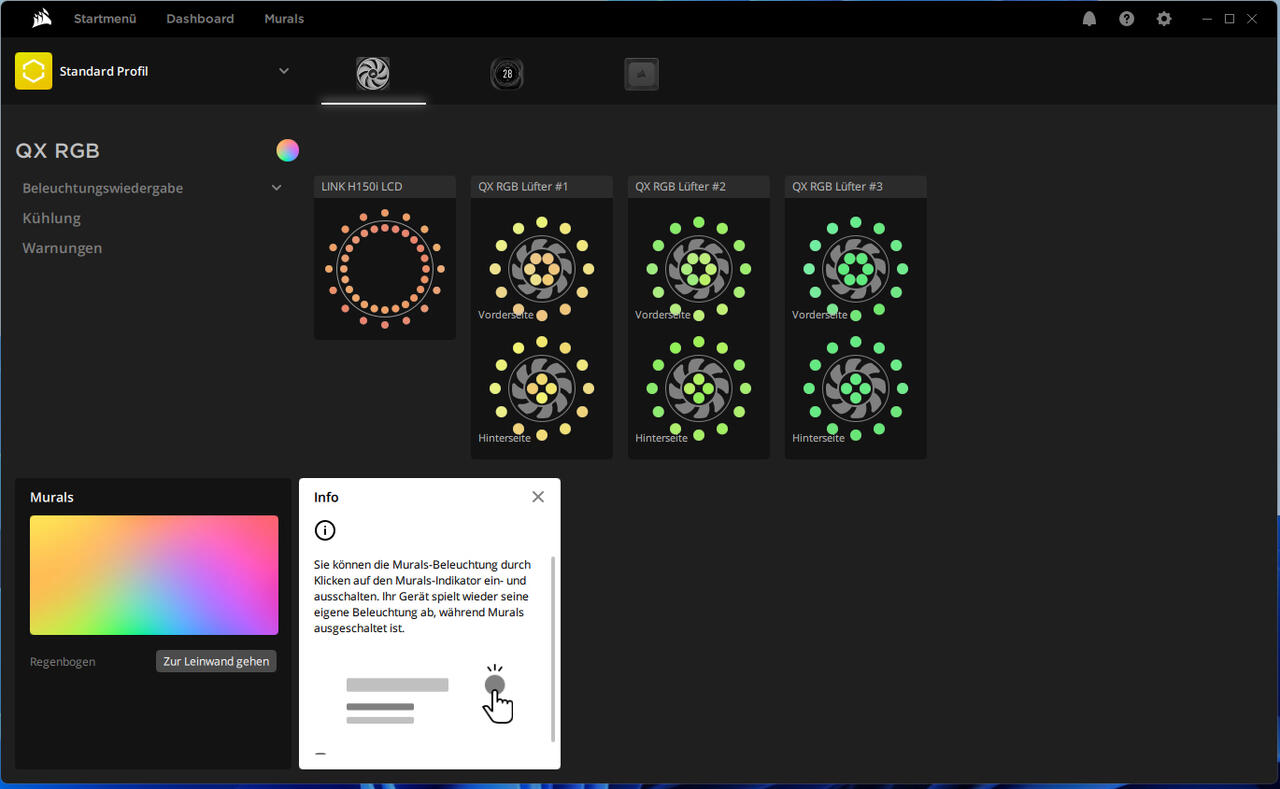Viewport: 1280px width, 789px height.
Task: Open the Dashboard tab
Action: (x=200, y=19)
